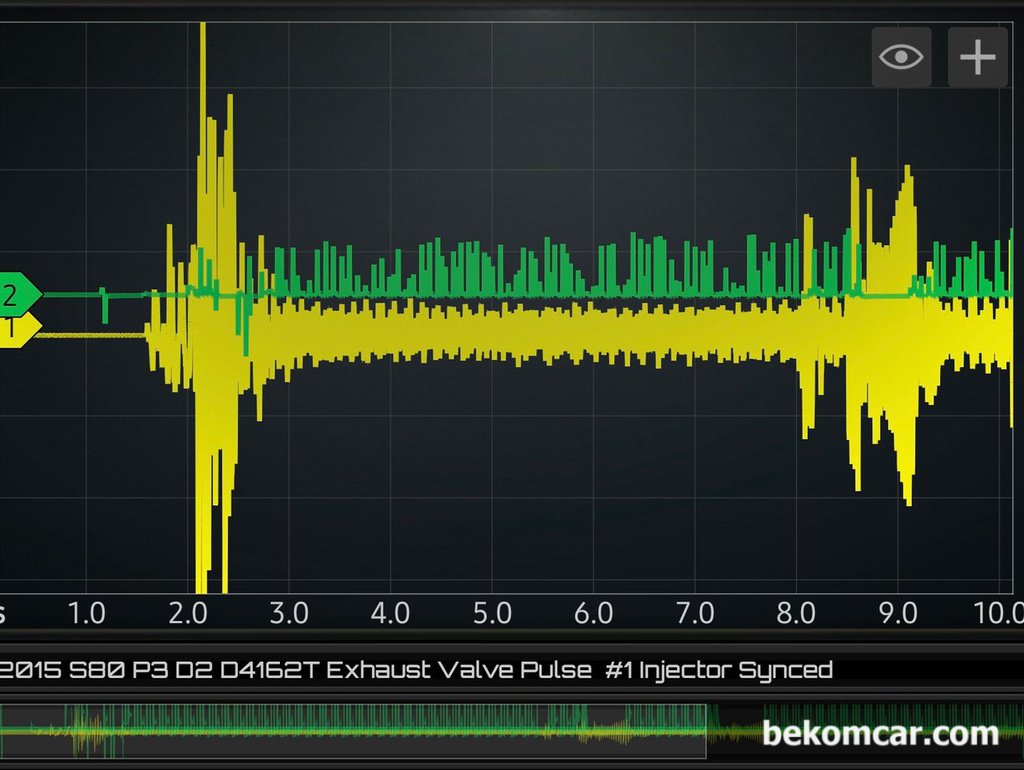Screen dimensions: 1024x770
Task: Click the right edge of the overview selection
Action: [707, 731]
